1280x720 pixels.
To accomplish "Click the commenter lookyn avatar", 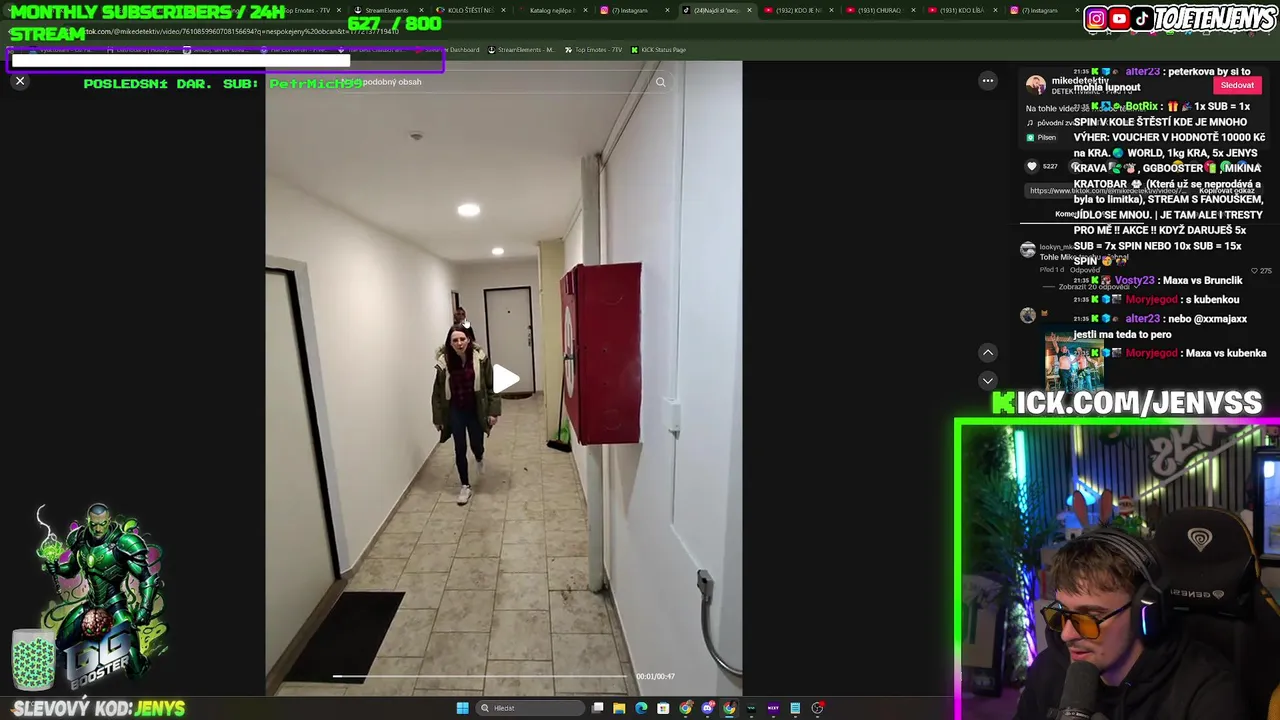I will point(1027,250).
